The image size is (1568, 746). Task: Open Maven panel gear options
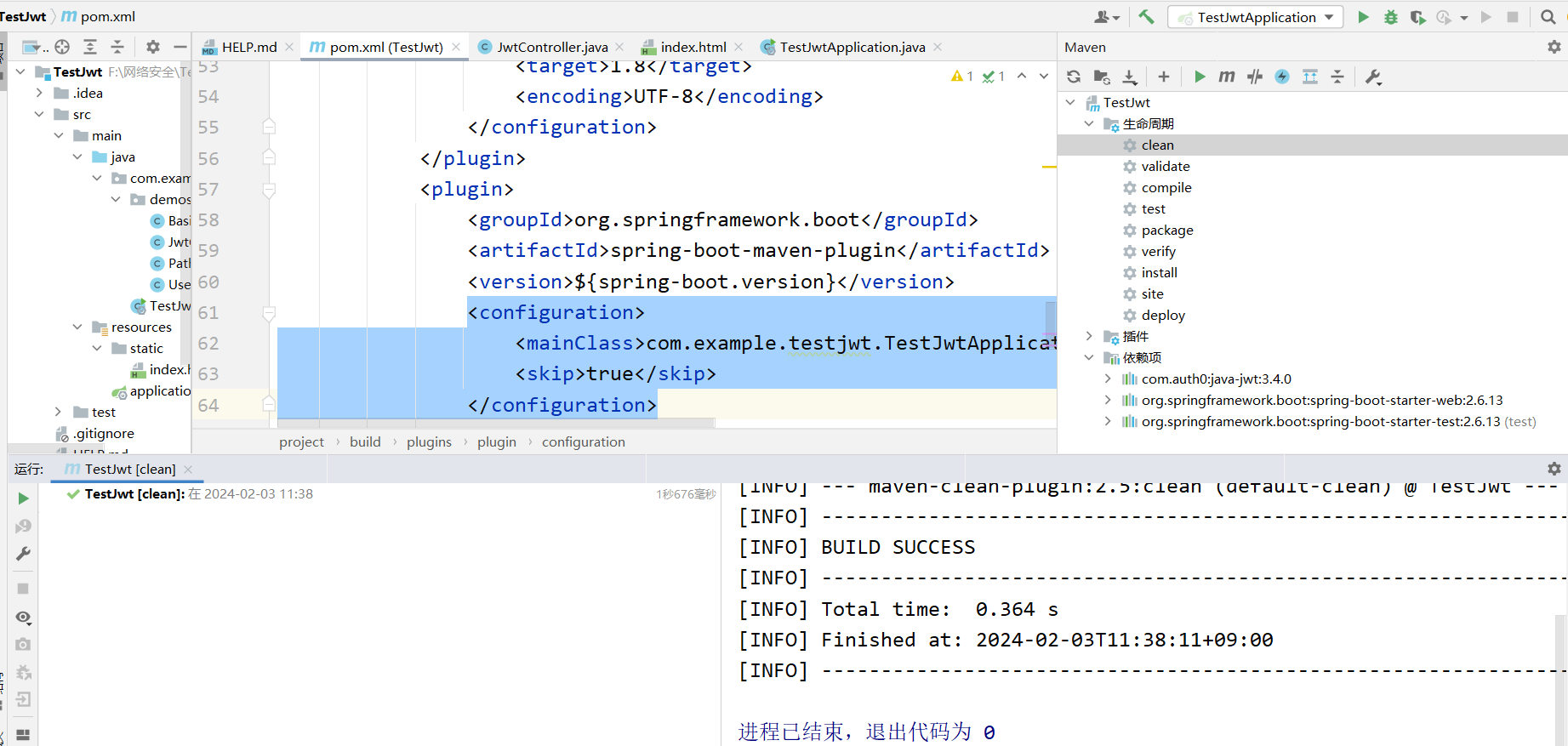coord(1554,48)
